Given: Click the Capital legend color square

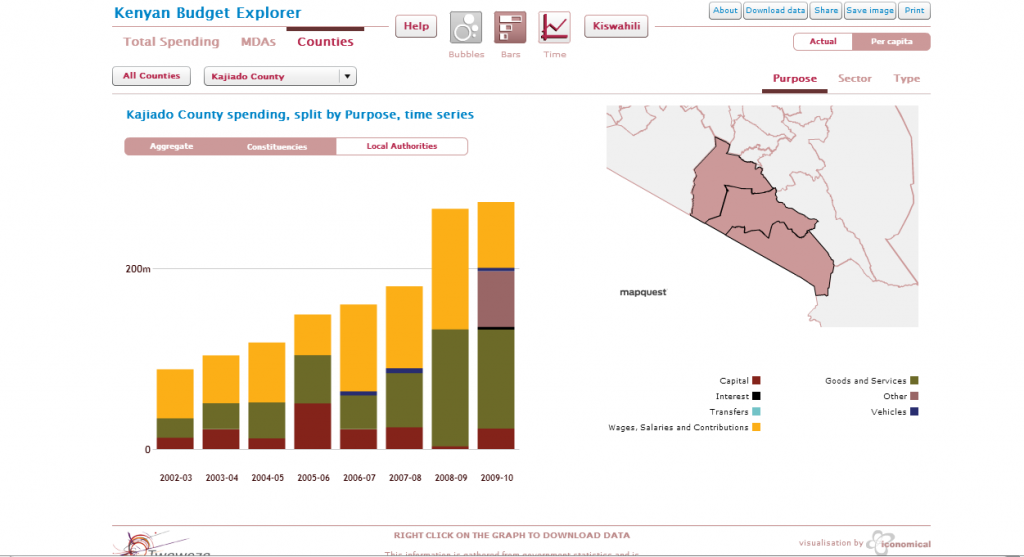Looking at the screenshot, I should [x=756, y=381].
